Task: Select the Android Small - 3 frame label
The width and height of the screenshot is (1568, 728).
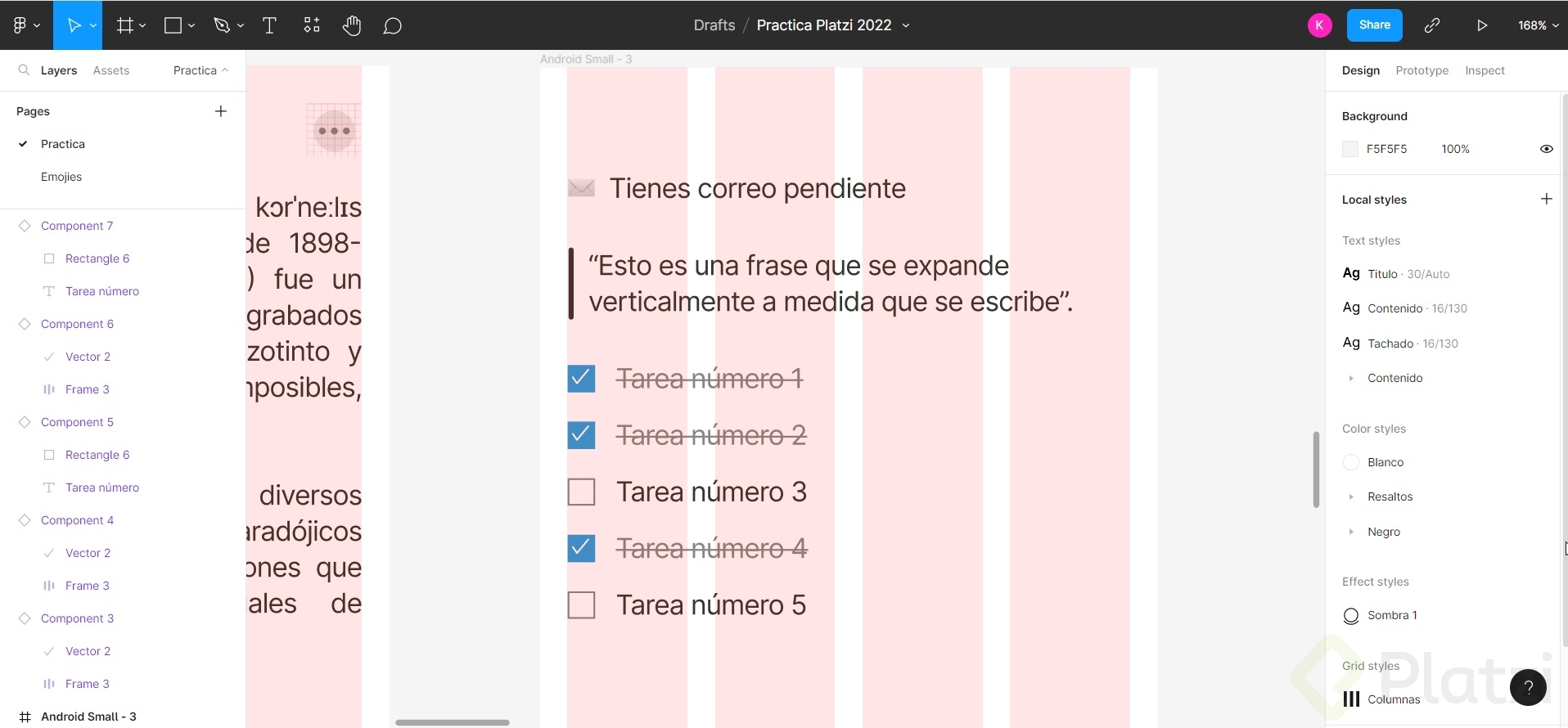Action: (586, 59)
